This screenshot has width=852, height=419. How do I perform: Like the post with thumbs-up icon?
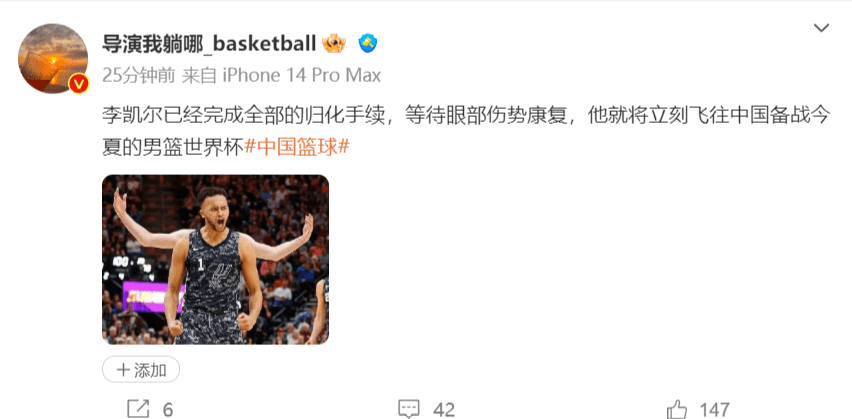(676, 409)
